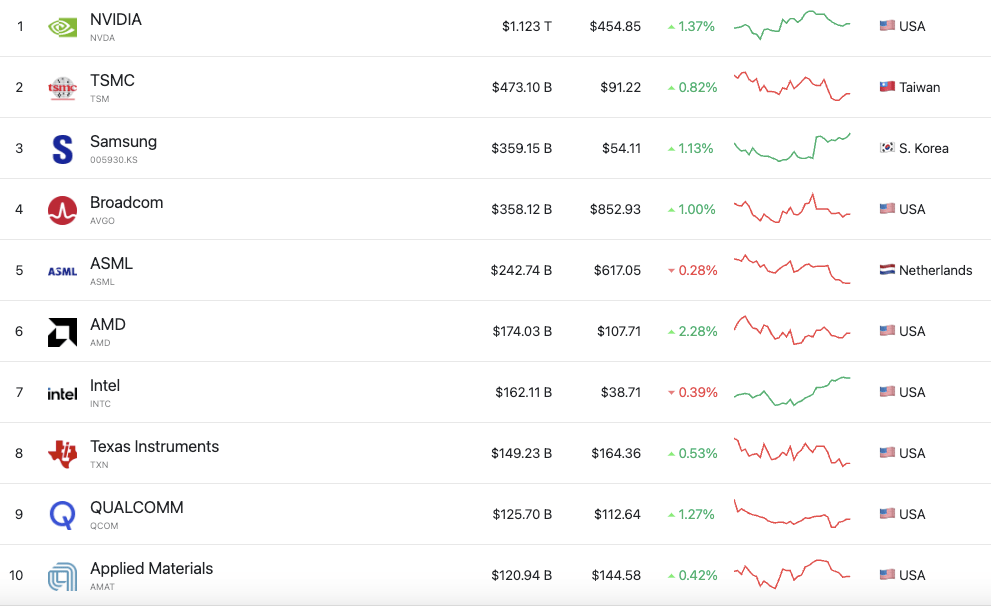The image size is (991, 606).
Task: Select the $359.15 B market cap value
Action: [521, 148]
